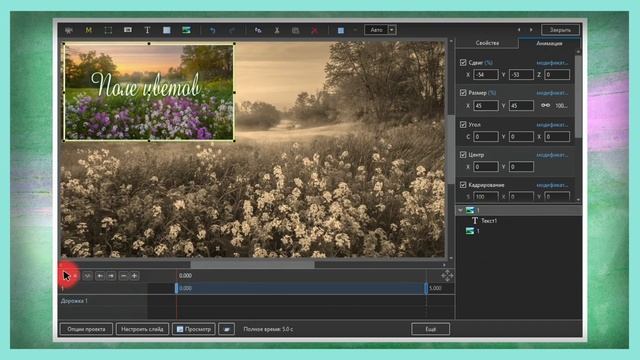
Task: Click the Центр Y value field
Action: coord(521,167)
